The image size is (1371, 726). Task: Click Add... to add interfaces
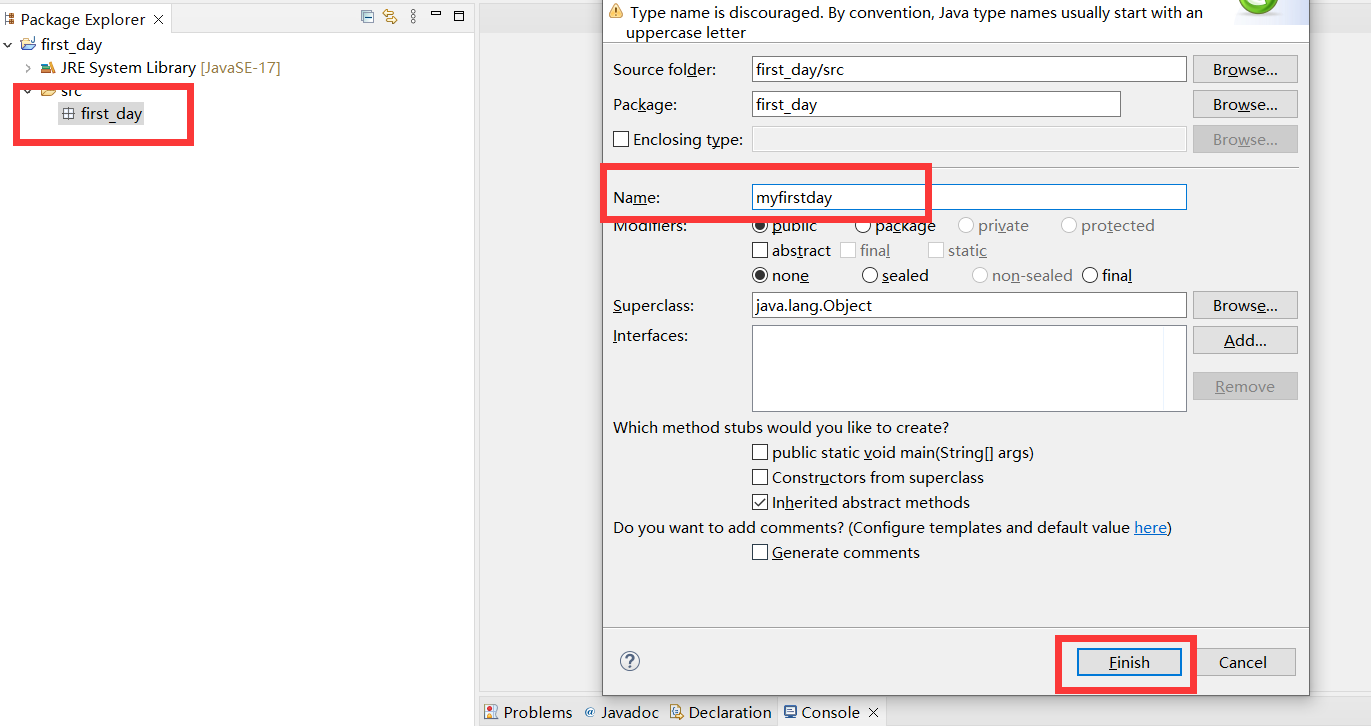(x=1245, y=340)
